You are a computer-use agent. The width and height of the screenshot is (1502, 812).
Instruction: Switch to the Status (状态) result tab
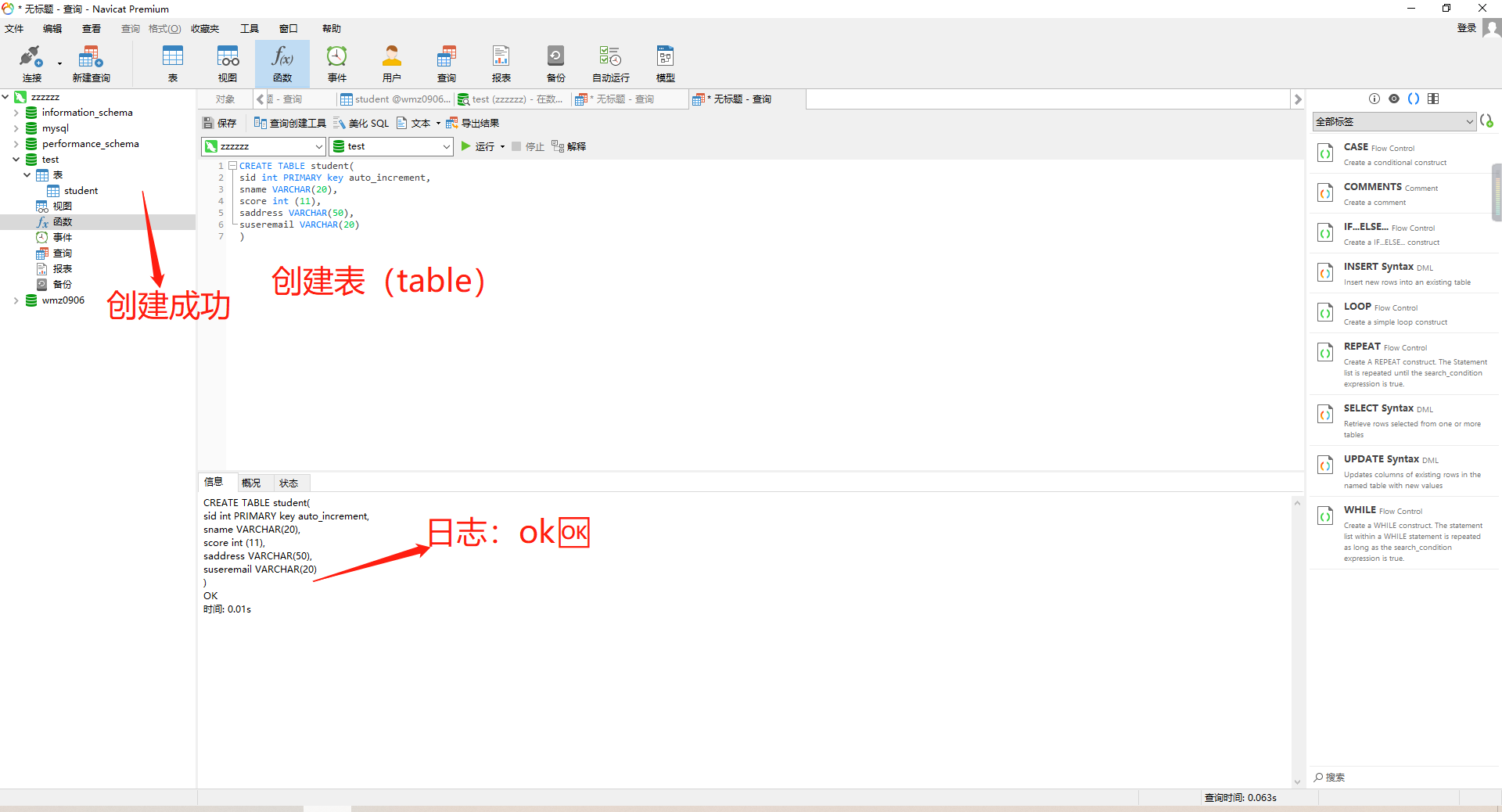[289, 483]
